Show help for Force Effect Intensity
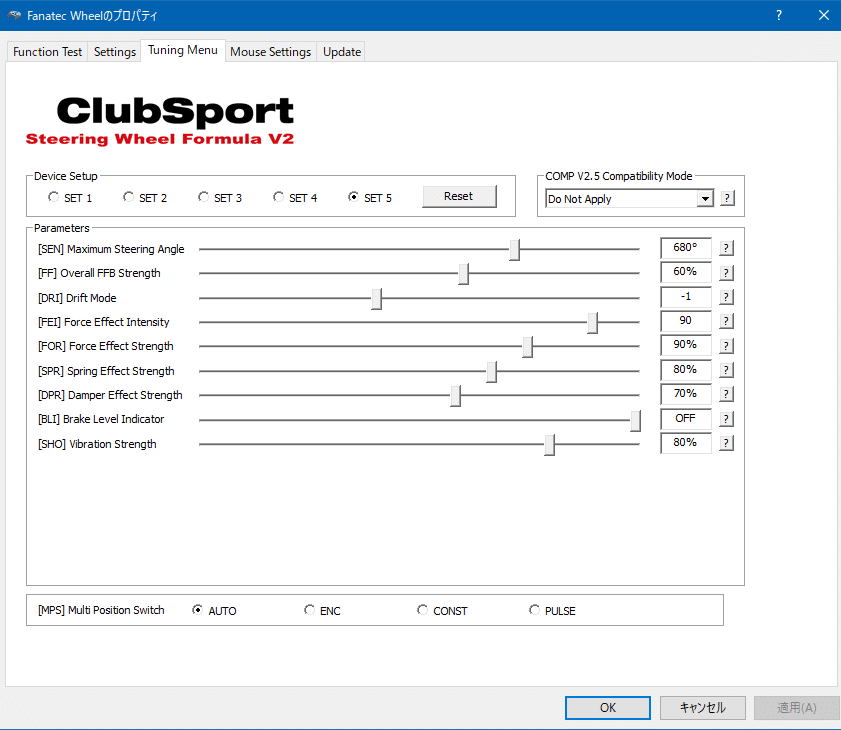The image size is (841, 730). (726, 321)
